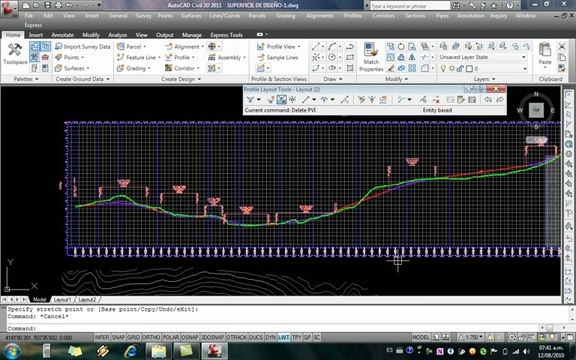This screenshot has height=360, width=576.
Task: Click Match Properties
Action: click(x=371, y=57)
